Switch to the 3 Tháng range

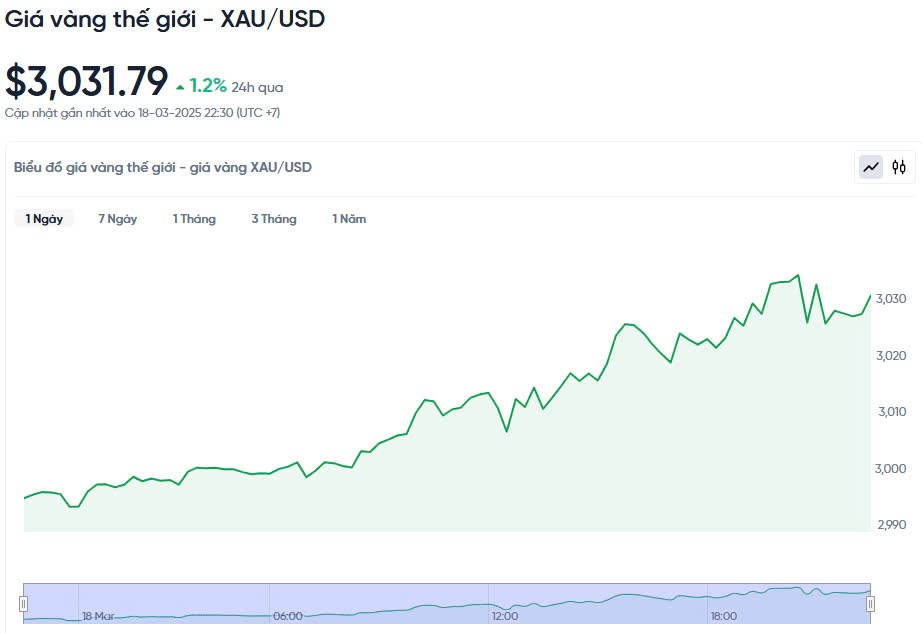pos(274,219)
